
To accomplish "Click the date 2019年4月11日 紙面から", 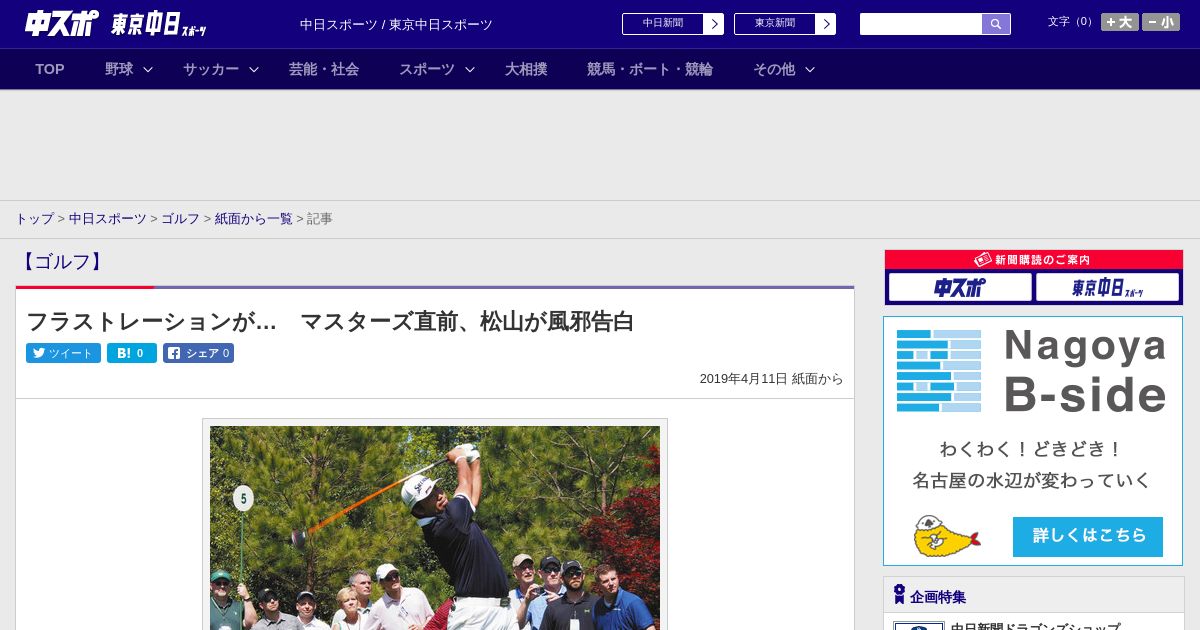I will click(771, 379).
